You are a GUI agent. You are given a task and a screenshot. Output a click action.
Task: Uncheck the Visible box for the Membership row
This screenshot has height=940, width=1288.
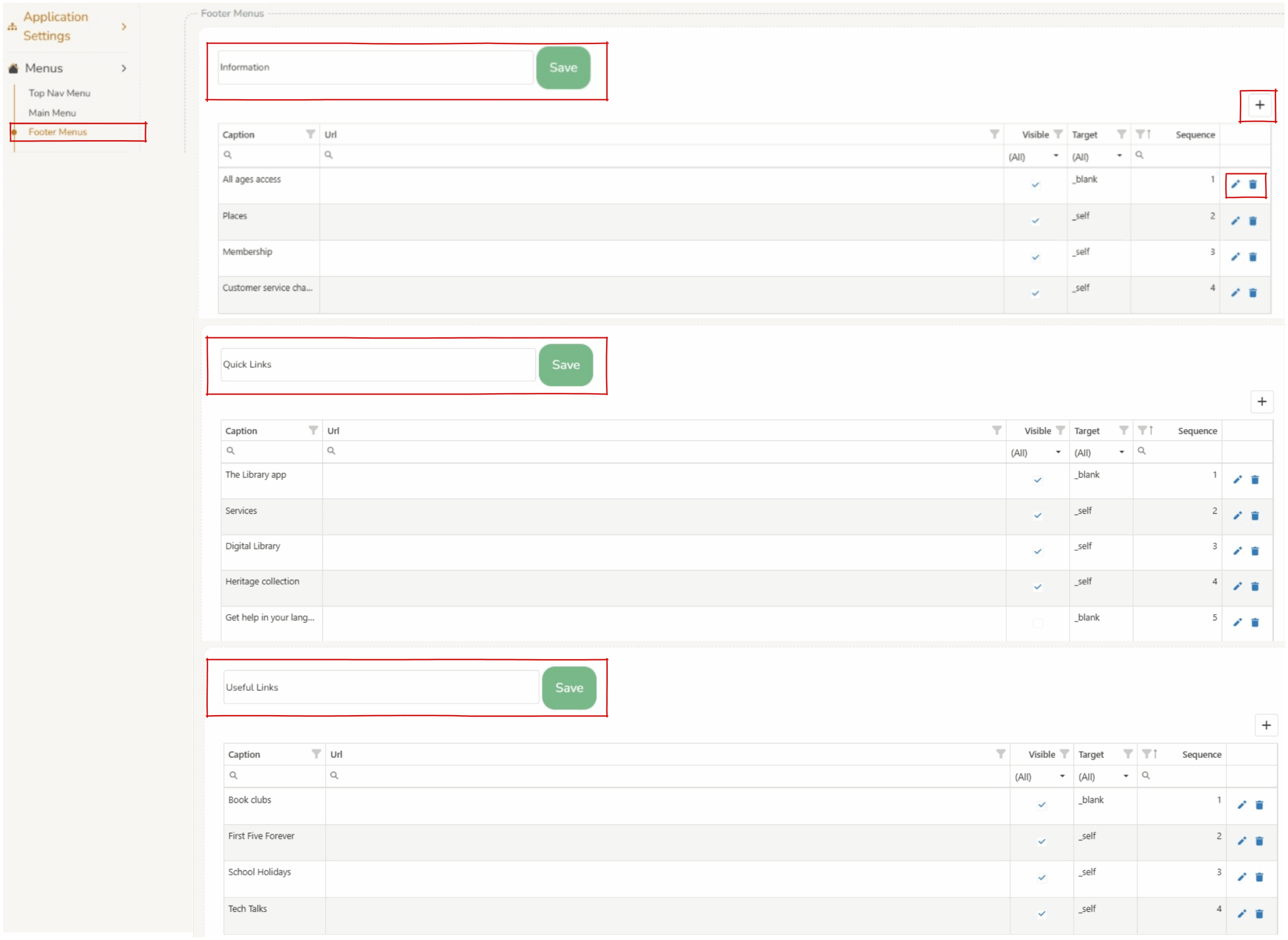click(x=1035, y=257)
